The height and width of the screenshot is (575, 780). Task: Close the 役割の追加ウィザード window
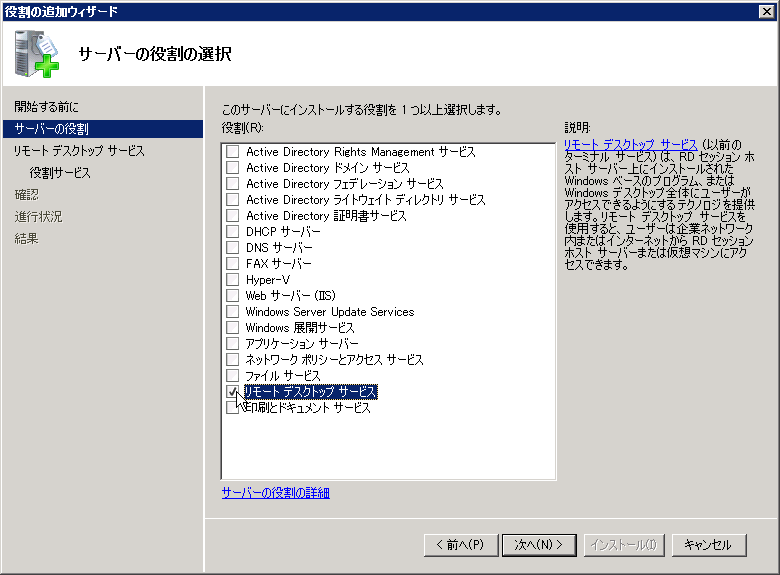point(767,11)
